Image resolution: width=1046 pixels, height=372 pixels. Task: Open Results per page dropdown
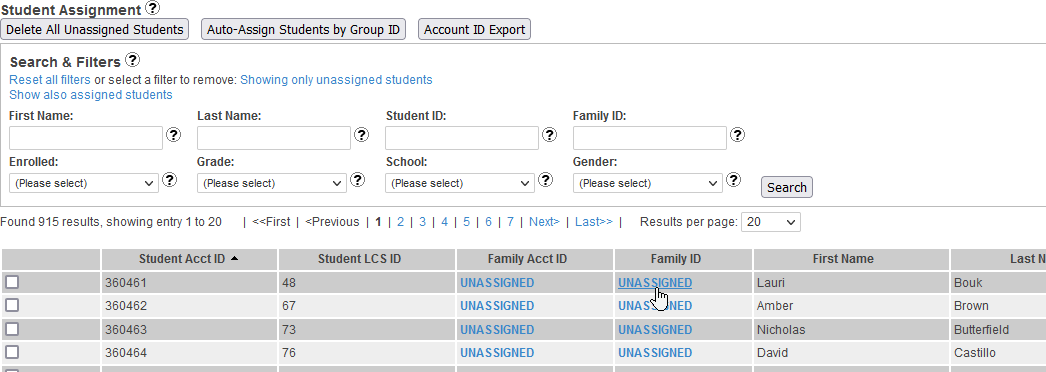click(770, 222)
